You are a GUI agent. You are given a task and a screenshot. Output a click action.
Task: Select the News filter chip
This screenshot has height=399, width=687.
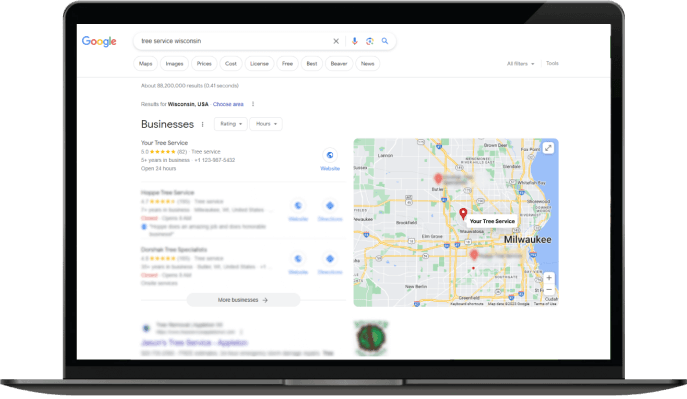point(368,64)
